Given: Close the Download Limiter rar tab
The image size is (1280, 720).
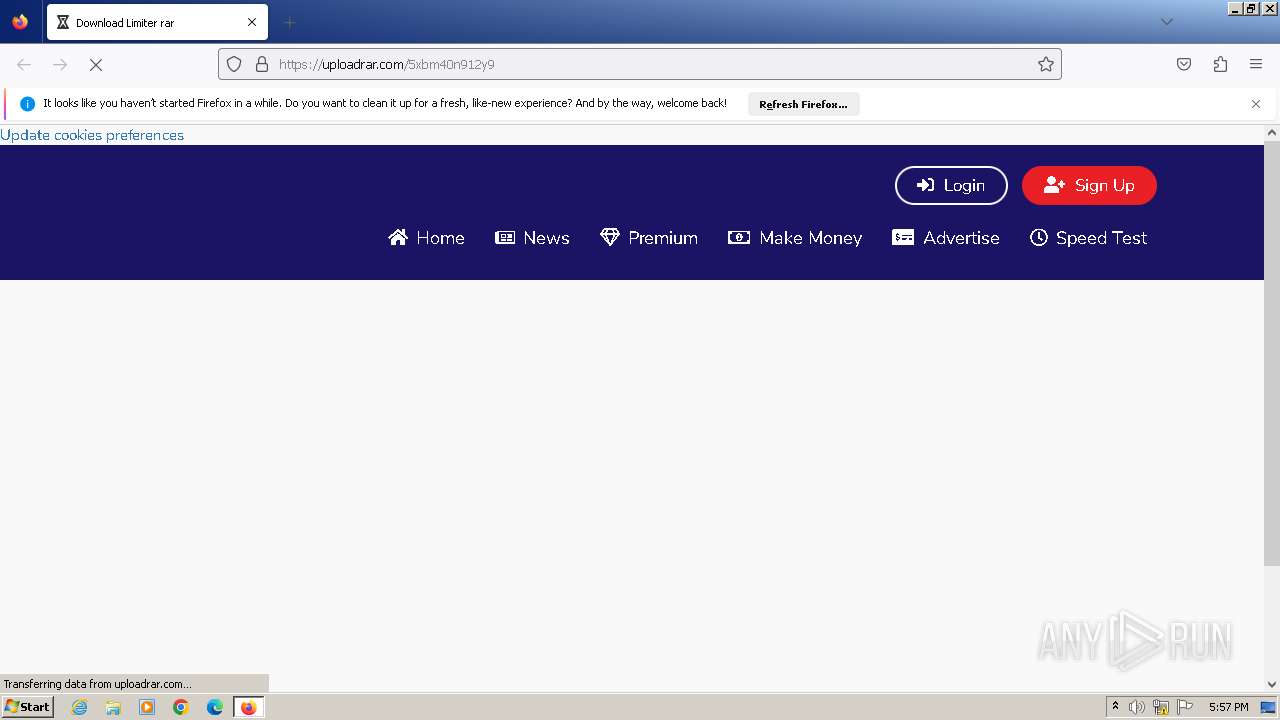Looking at the screenshot, I should point(252,22).
